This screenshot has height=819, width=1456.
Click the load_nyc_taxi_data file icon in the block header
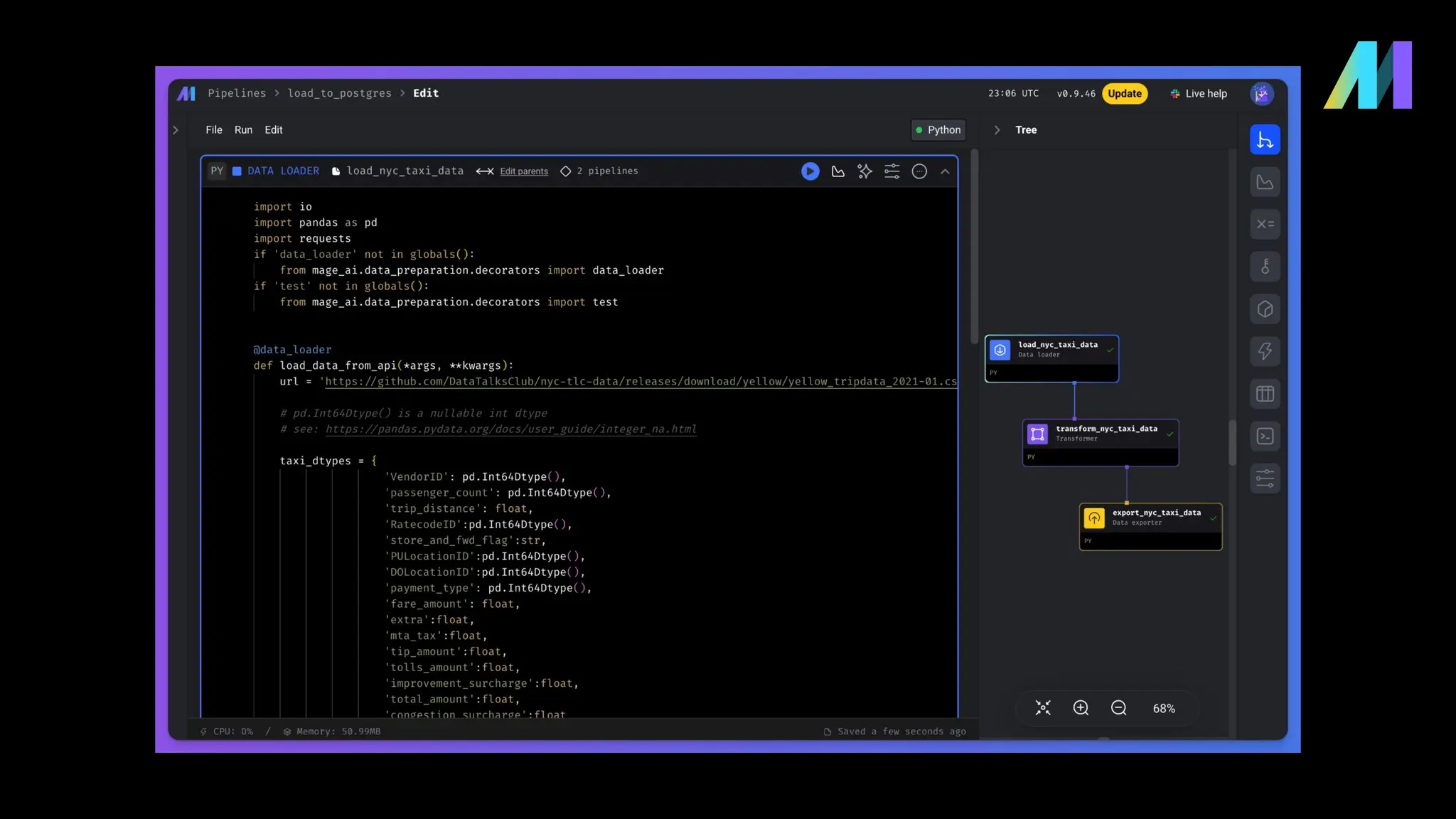click(336, 171)
